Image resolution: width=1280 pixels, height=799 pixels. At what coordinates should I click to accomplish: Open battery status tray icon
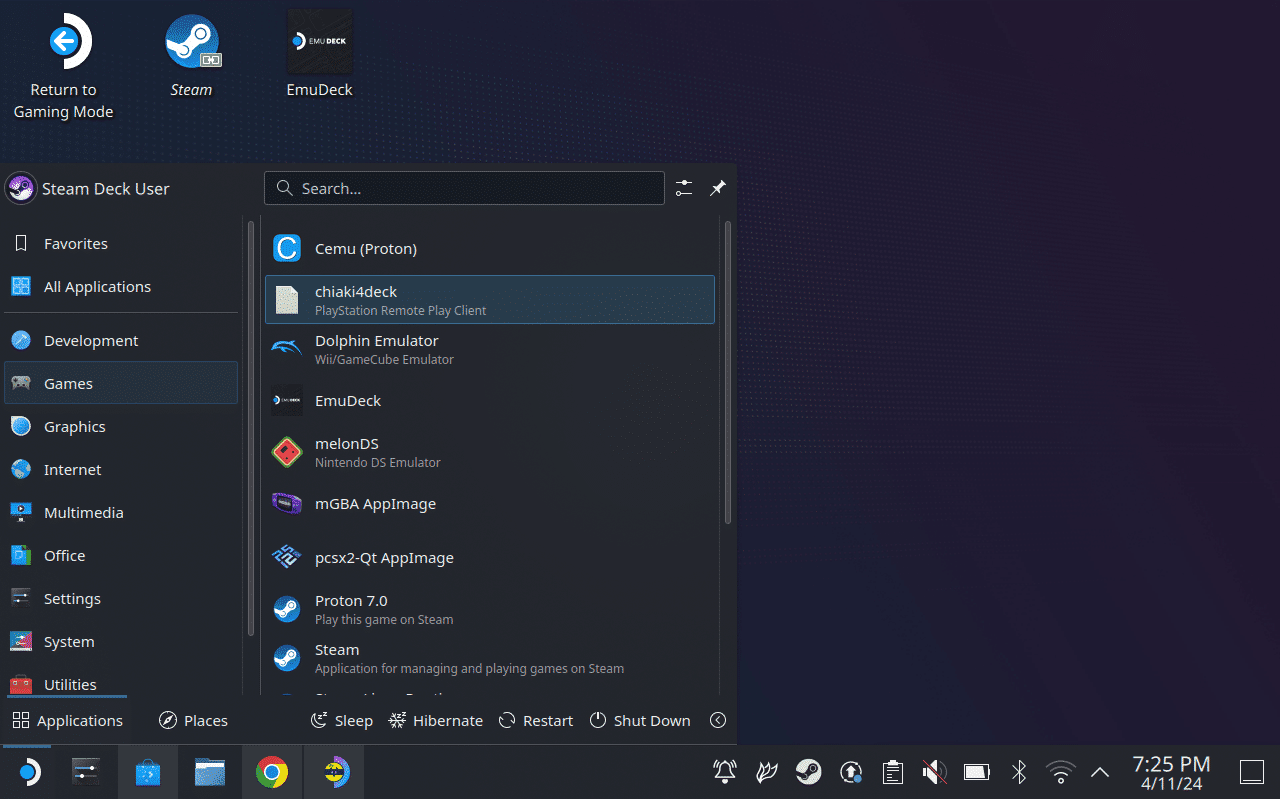pos(976,772)
